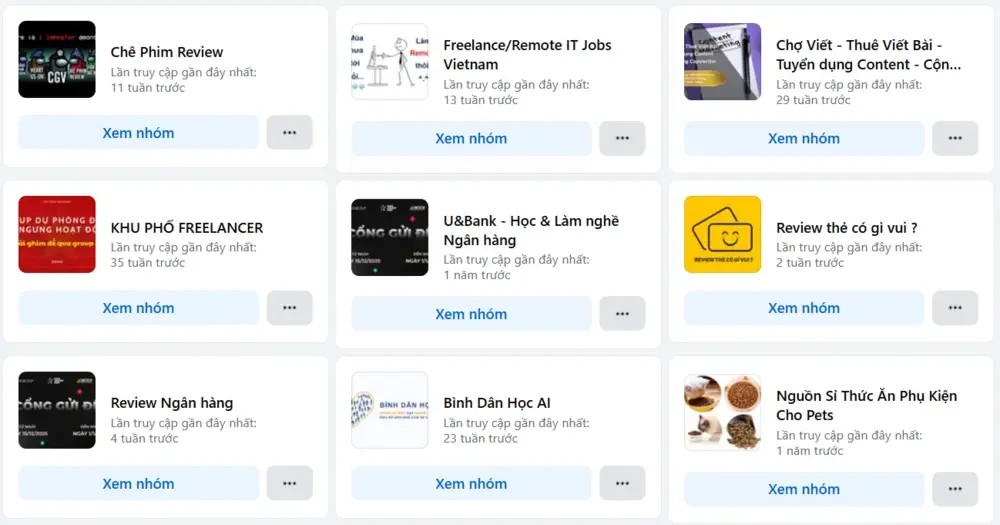Open U&Bank - Học & Làm nghề Ngân hàng title
The image size is (1000, 525).
pyautogui.click(x=531, y=230)
